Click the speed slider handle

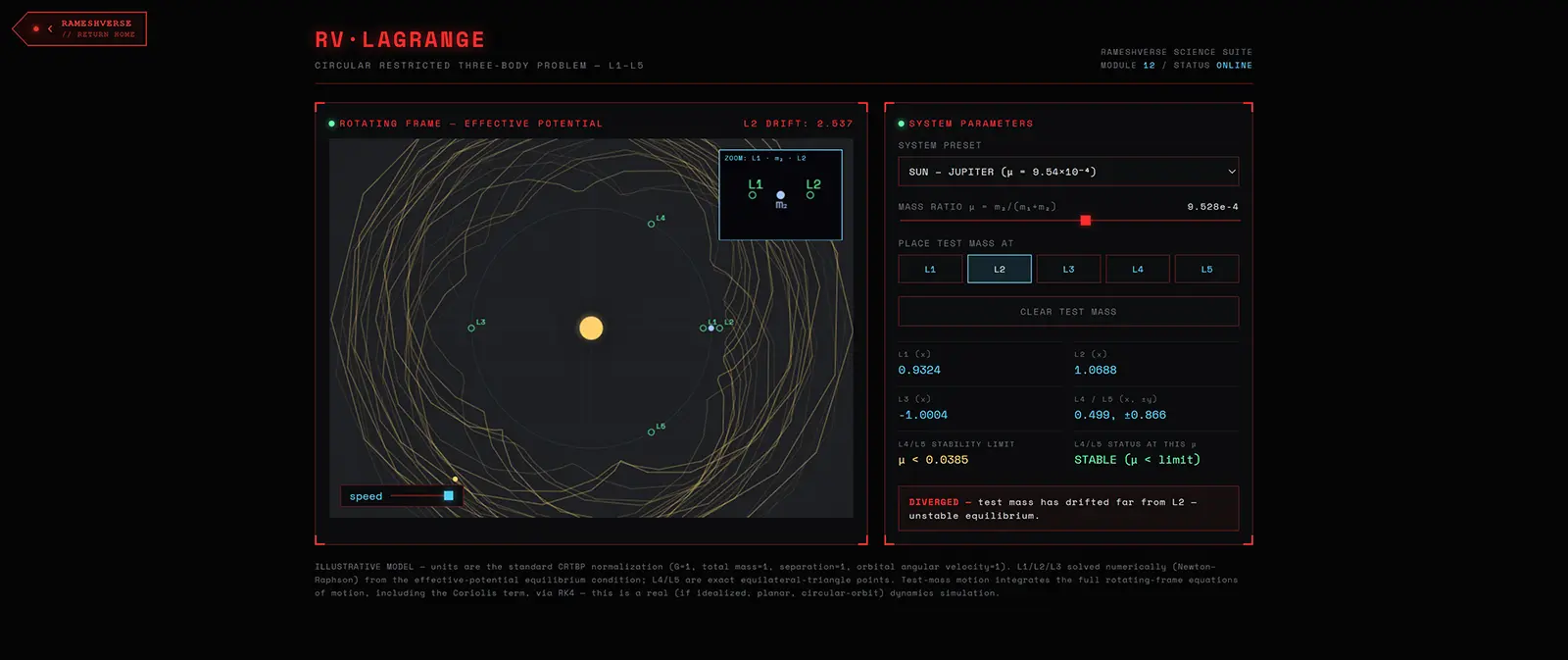(448, 496)
